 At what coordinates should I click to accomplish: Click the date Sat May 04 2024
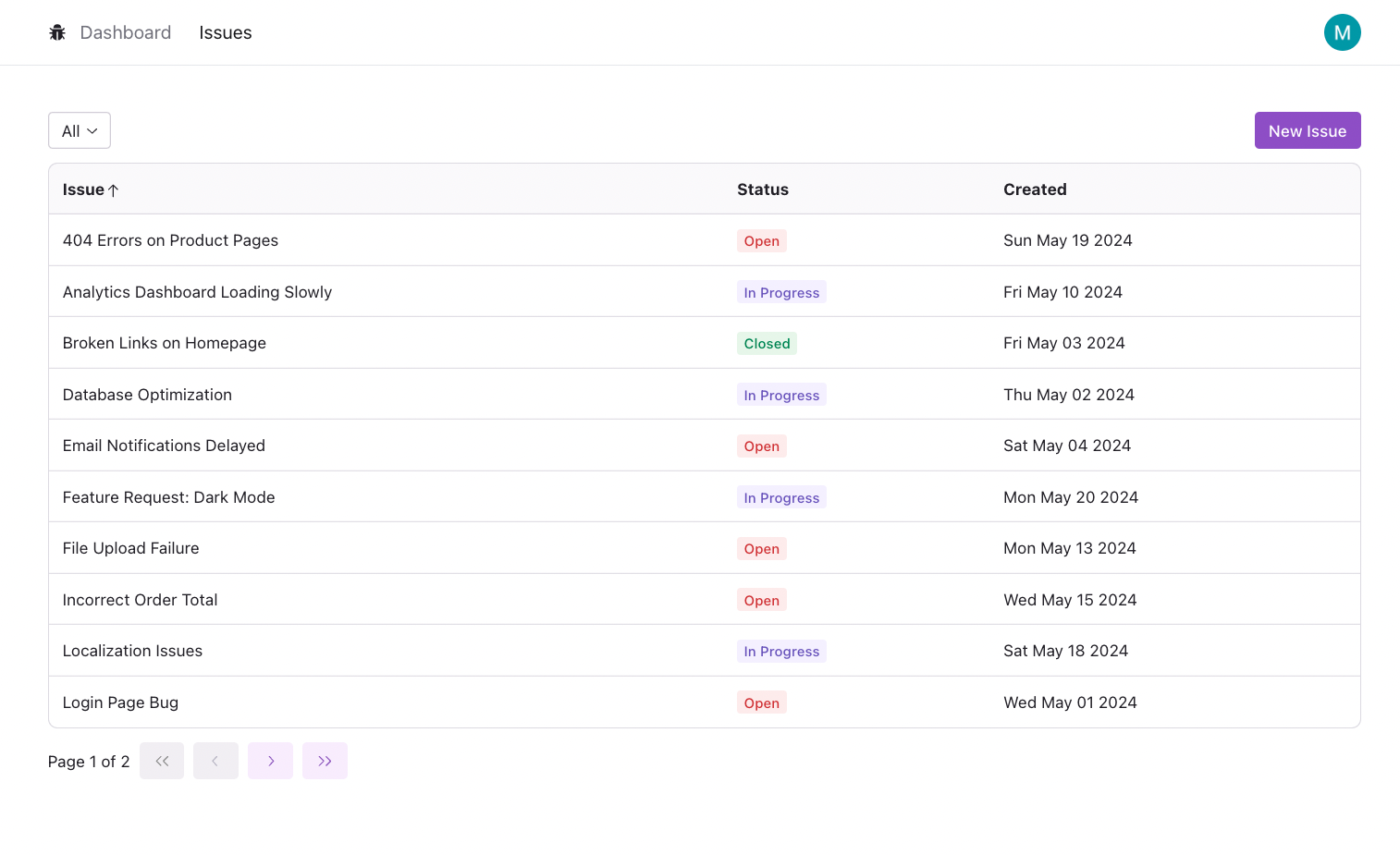coord(1067,446)
